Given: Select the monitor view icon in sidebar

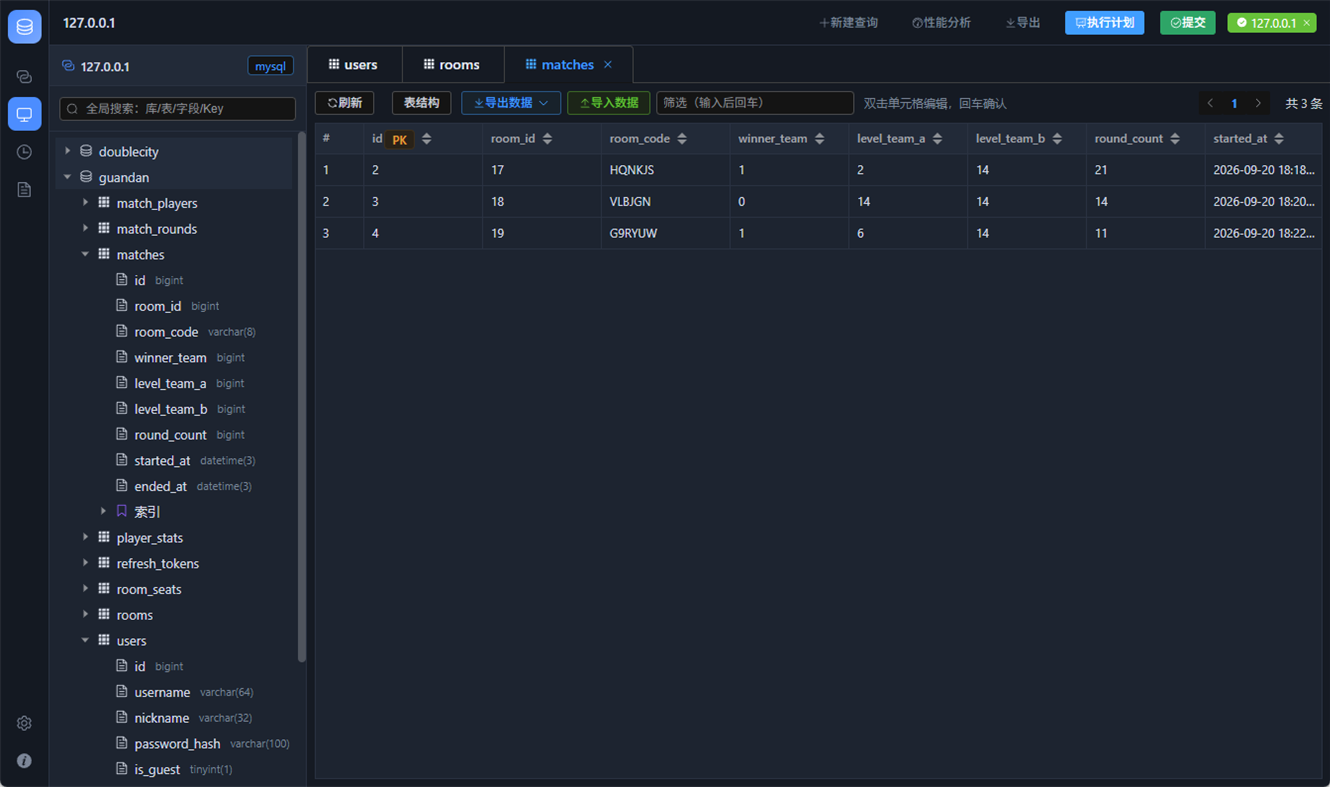Looking at the screenshot, I should pos(24,114).
